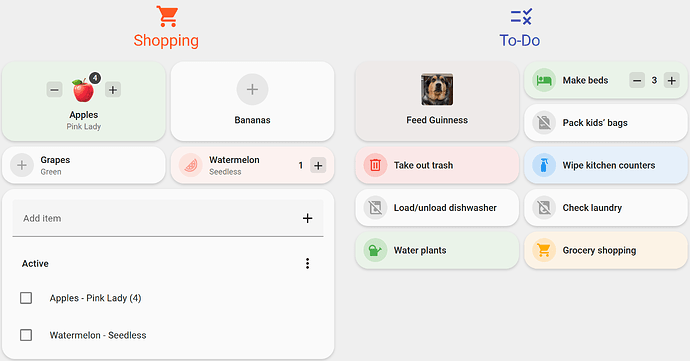Click the orange shopping cart header icon

(167, 17)
